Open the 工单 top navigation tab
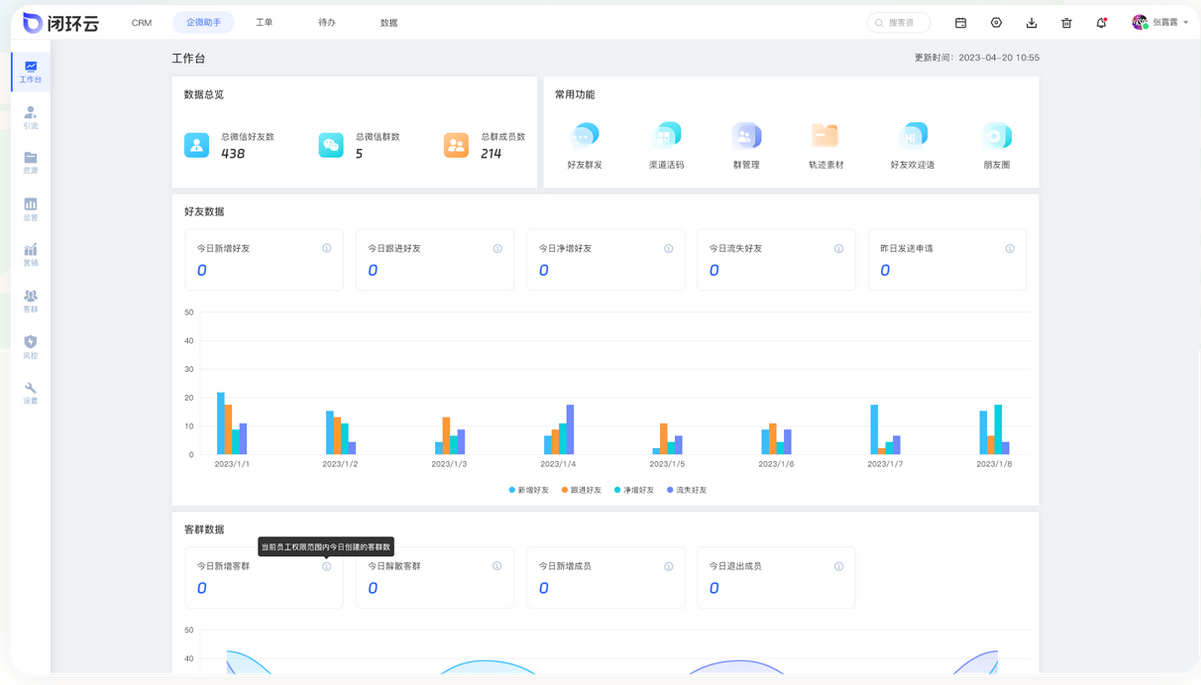Image resolution: width=1201 pixels, height=685 pixels. [264, 22]
